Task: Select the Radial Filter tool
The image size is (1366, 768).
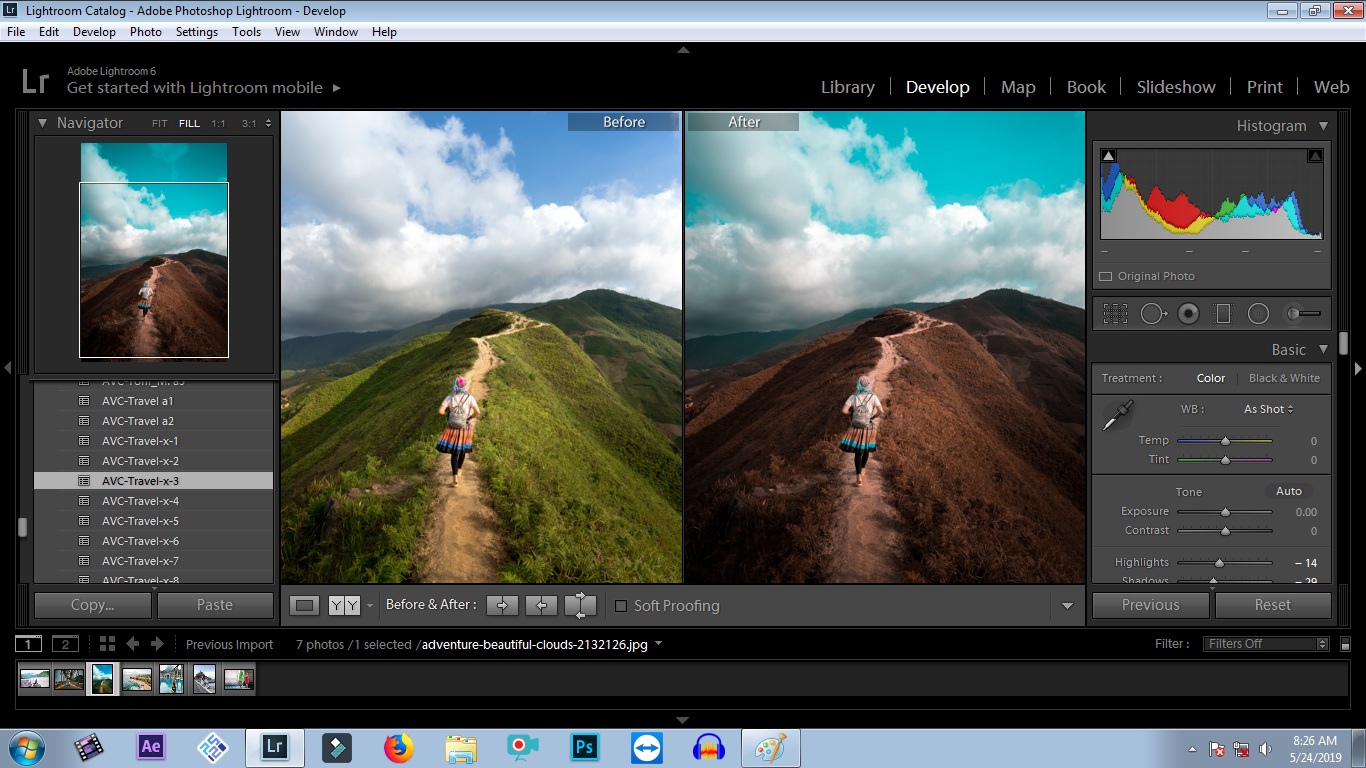Action: 1258,314
